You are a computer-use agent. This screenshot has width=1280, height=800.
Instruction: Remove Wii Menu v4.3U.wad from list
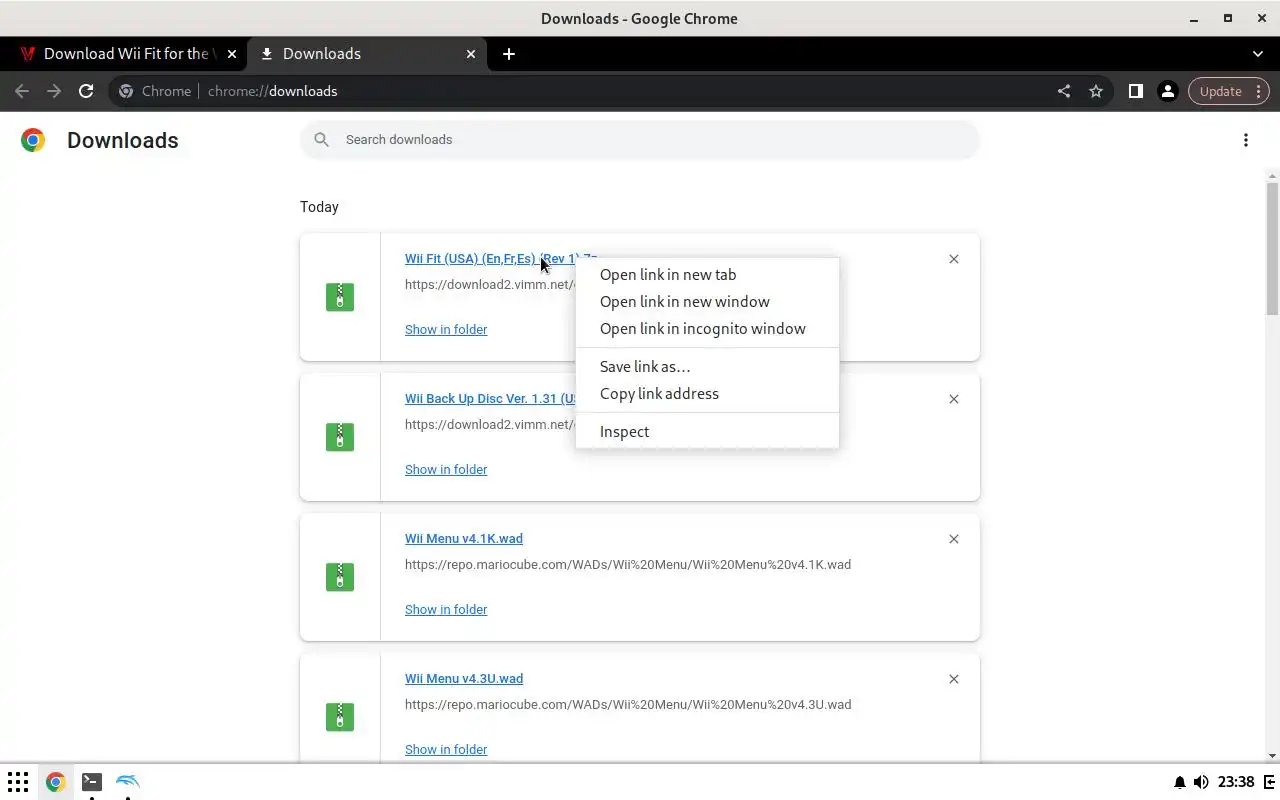pyautogui.click(x=954, y=679)
